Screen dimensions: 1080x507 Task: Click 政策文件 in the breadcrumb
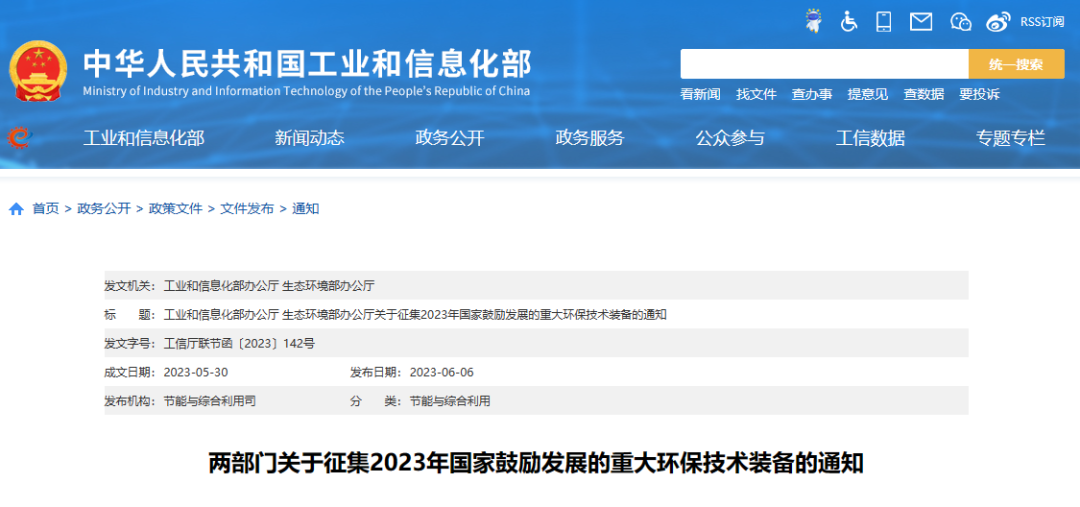175,209
